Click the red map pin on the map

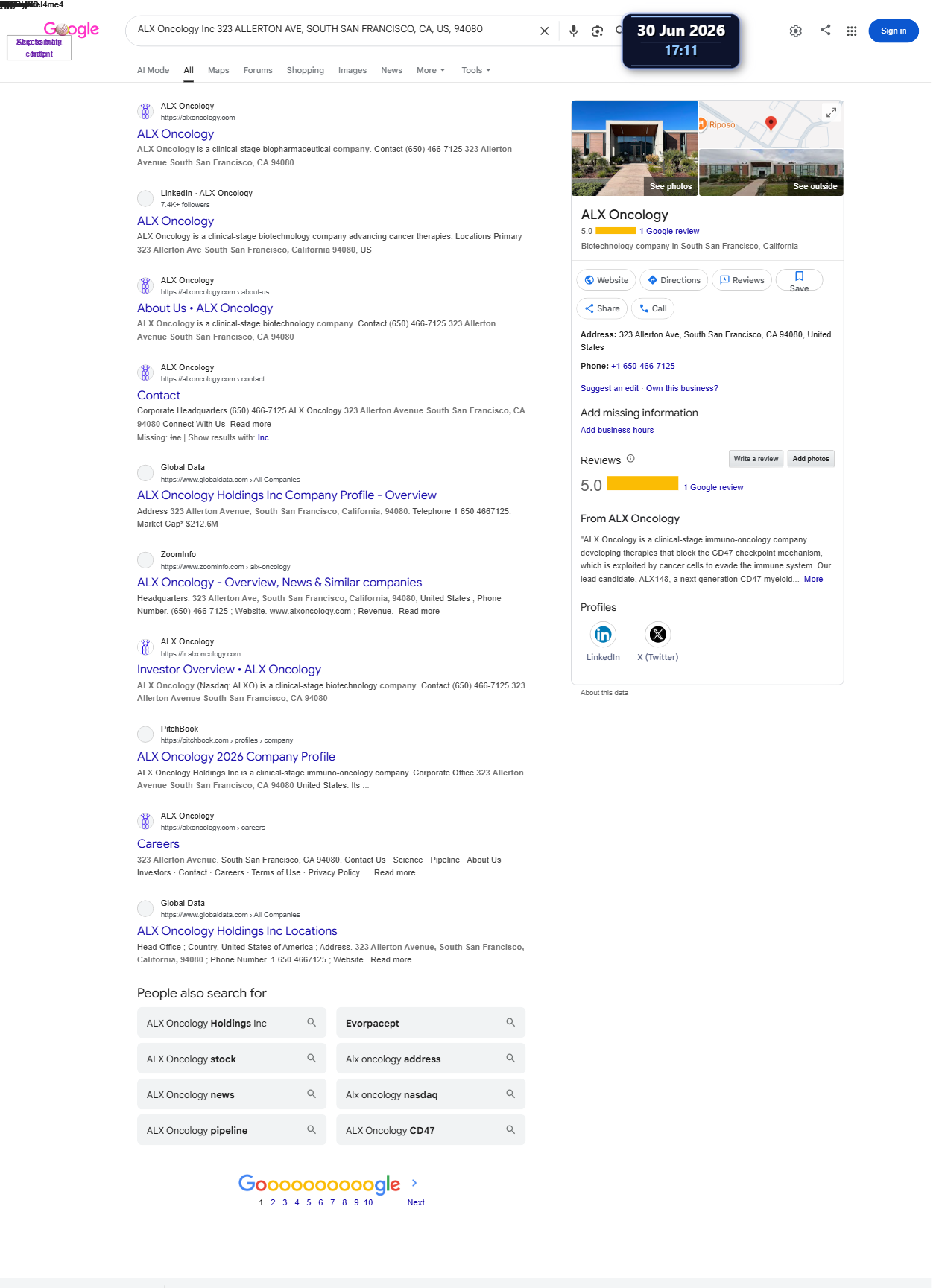point(771,123)
